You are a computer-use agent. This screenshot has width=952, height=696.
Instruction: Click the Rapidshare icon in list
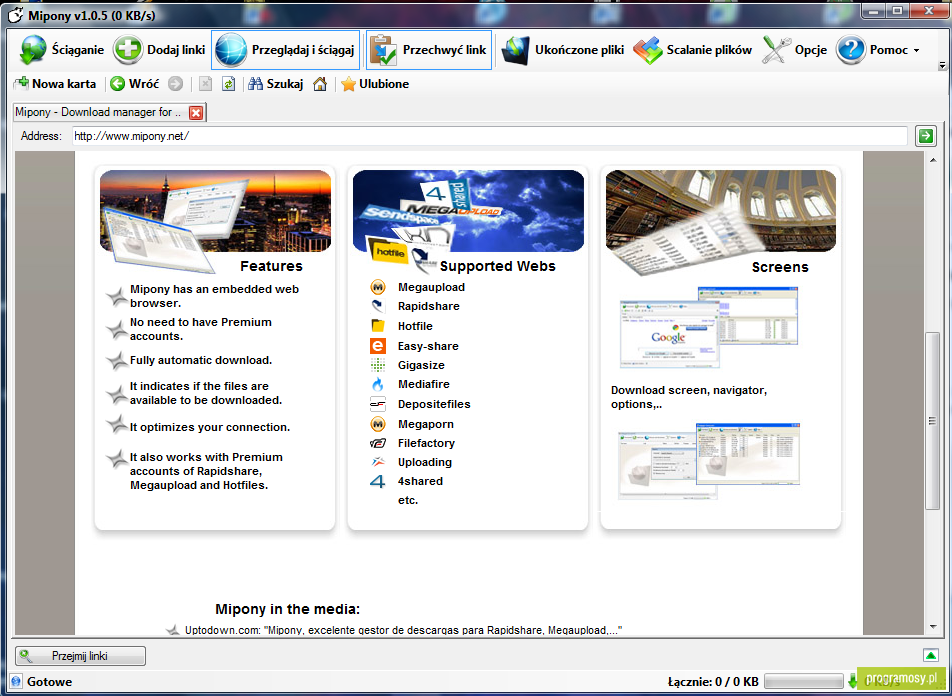point(378,306)
